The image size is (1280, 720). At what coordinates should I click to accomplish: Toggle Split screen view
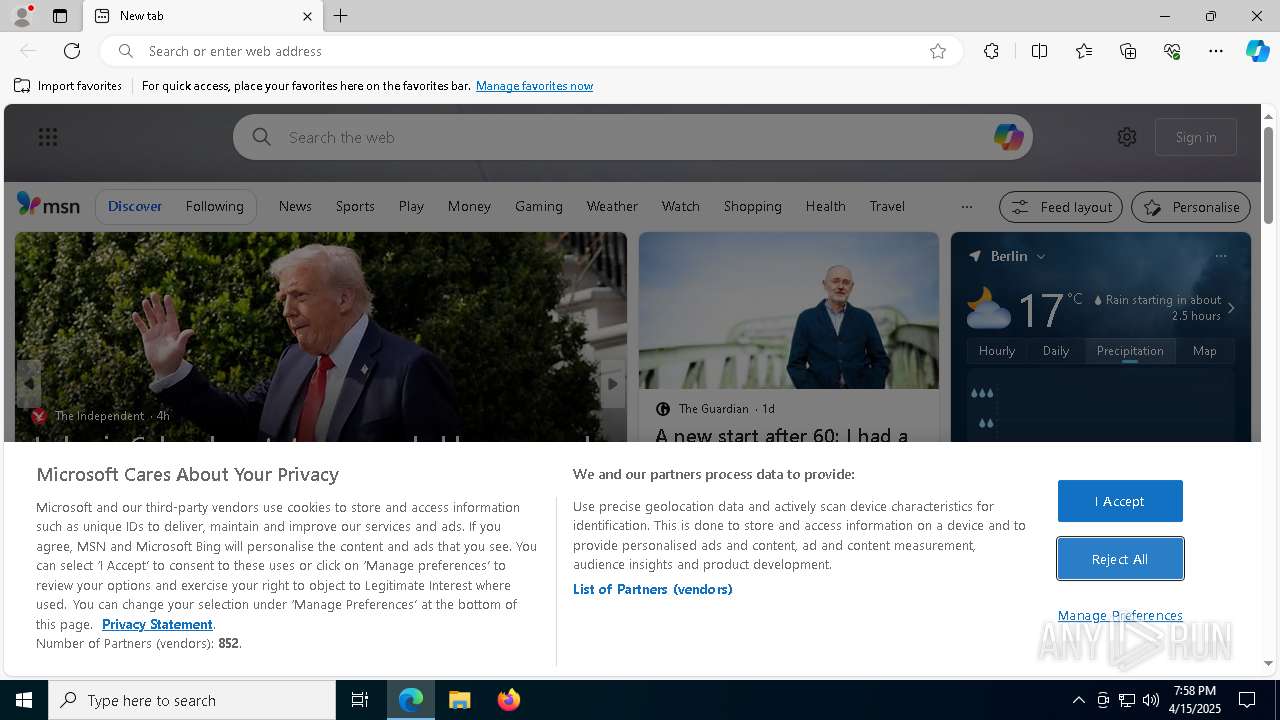[x=1039, y=51]
